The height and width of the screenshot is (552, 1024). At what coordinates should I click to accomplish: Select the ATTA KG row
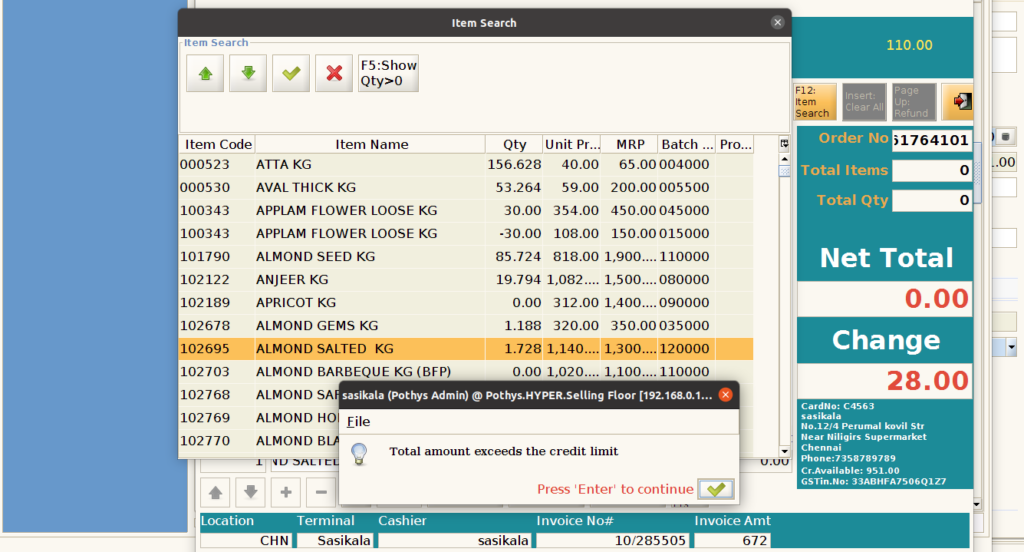(466, 165)
